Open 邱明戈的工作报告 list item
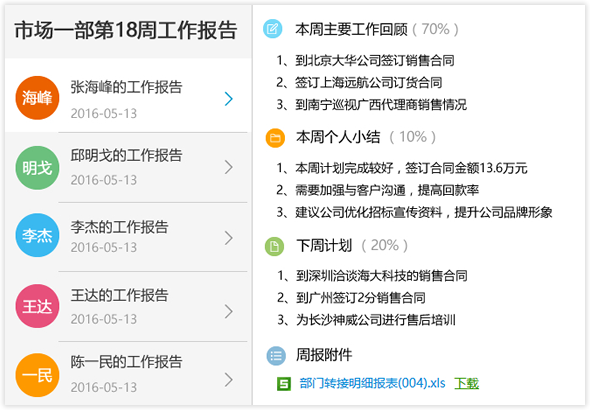The height and width of the screenshot is (410, 590). coord(128,167)
